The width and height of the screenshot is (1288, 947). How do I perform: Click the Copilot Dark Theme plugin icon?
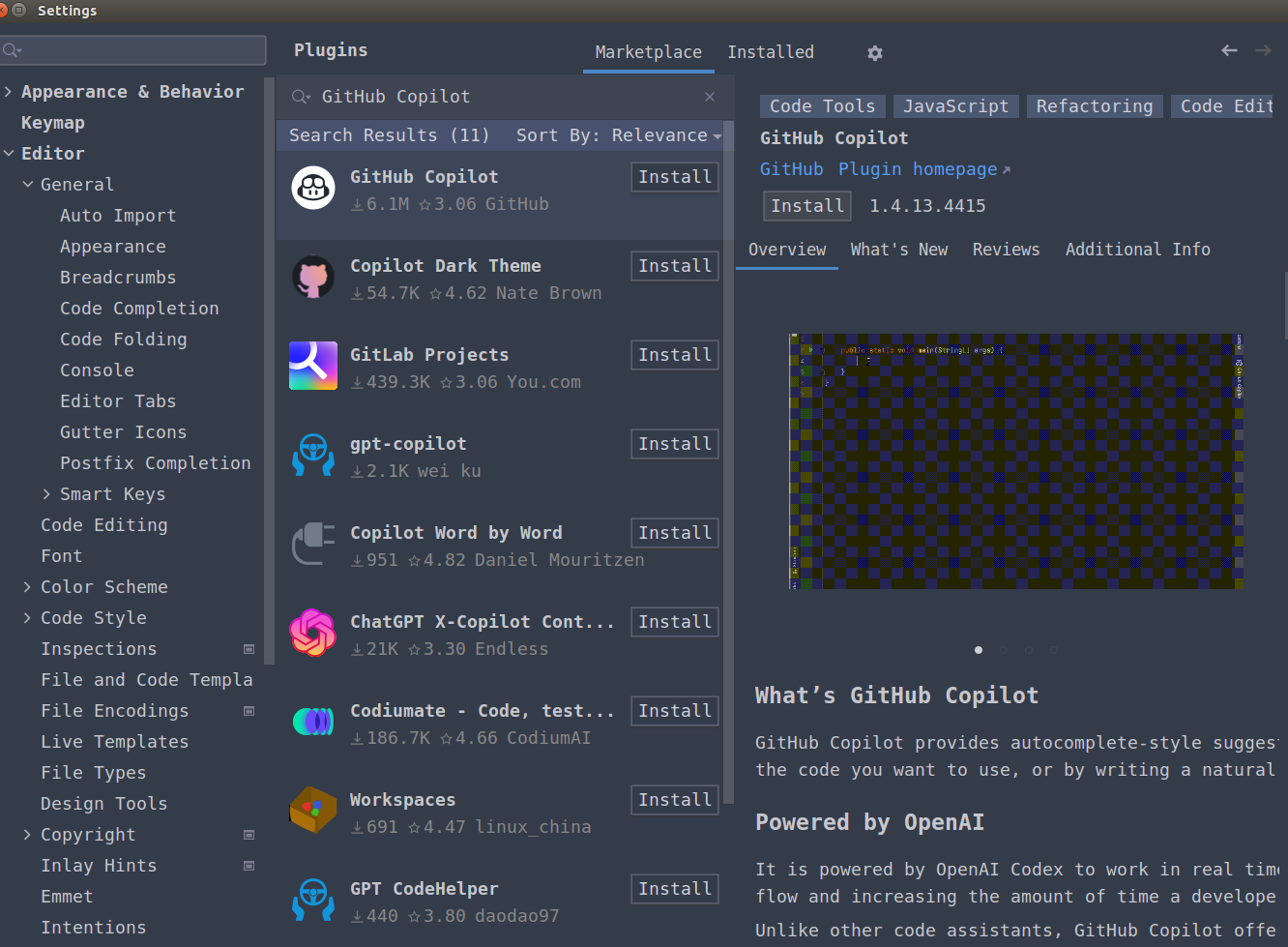[x=313, y=278]
